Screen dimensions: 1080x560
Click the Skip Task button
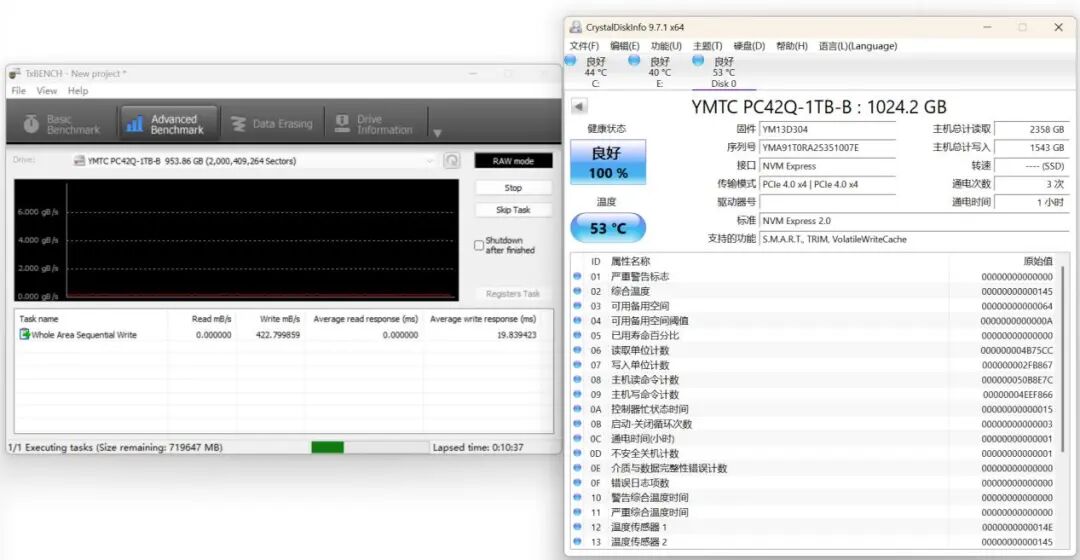(513, 209)
